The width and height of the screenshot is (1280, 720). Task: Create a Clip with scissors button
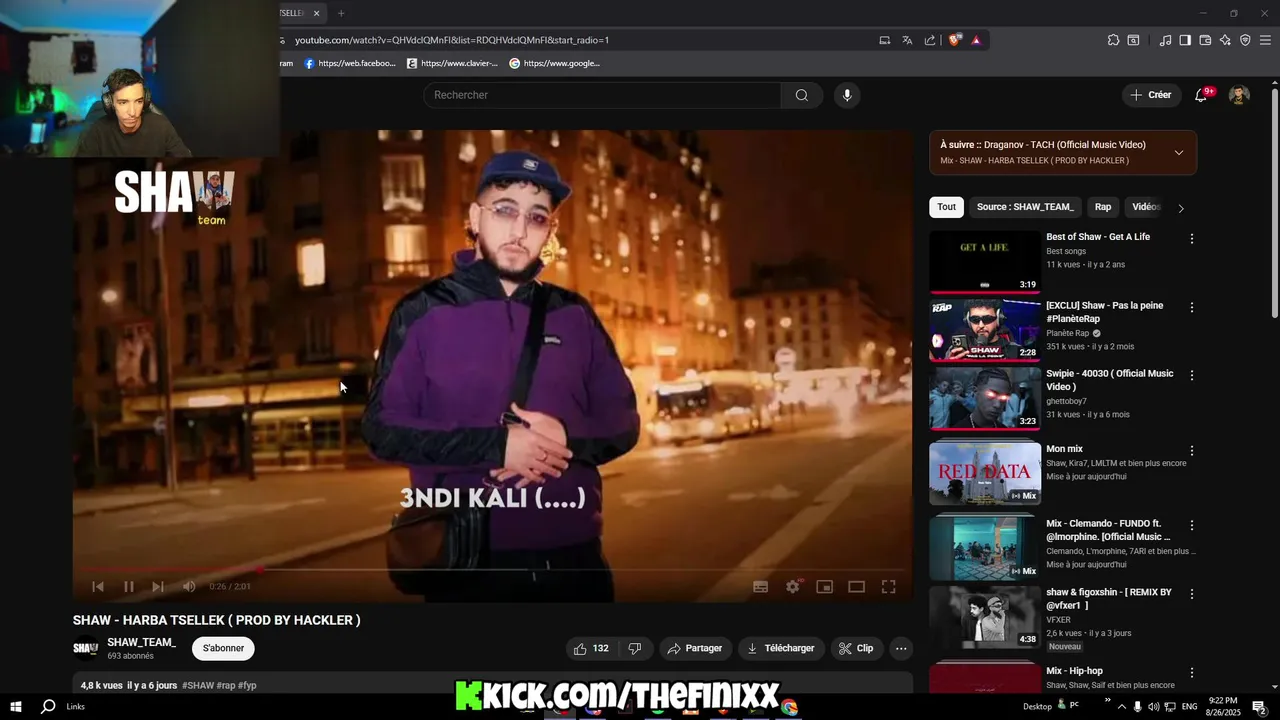click(x=856, y=648)
